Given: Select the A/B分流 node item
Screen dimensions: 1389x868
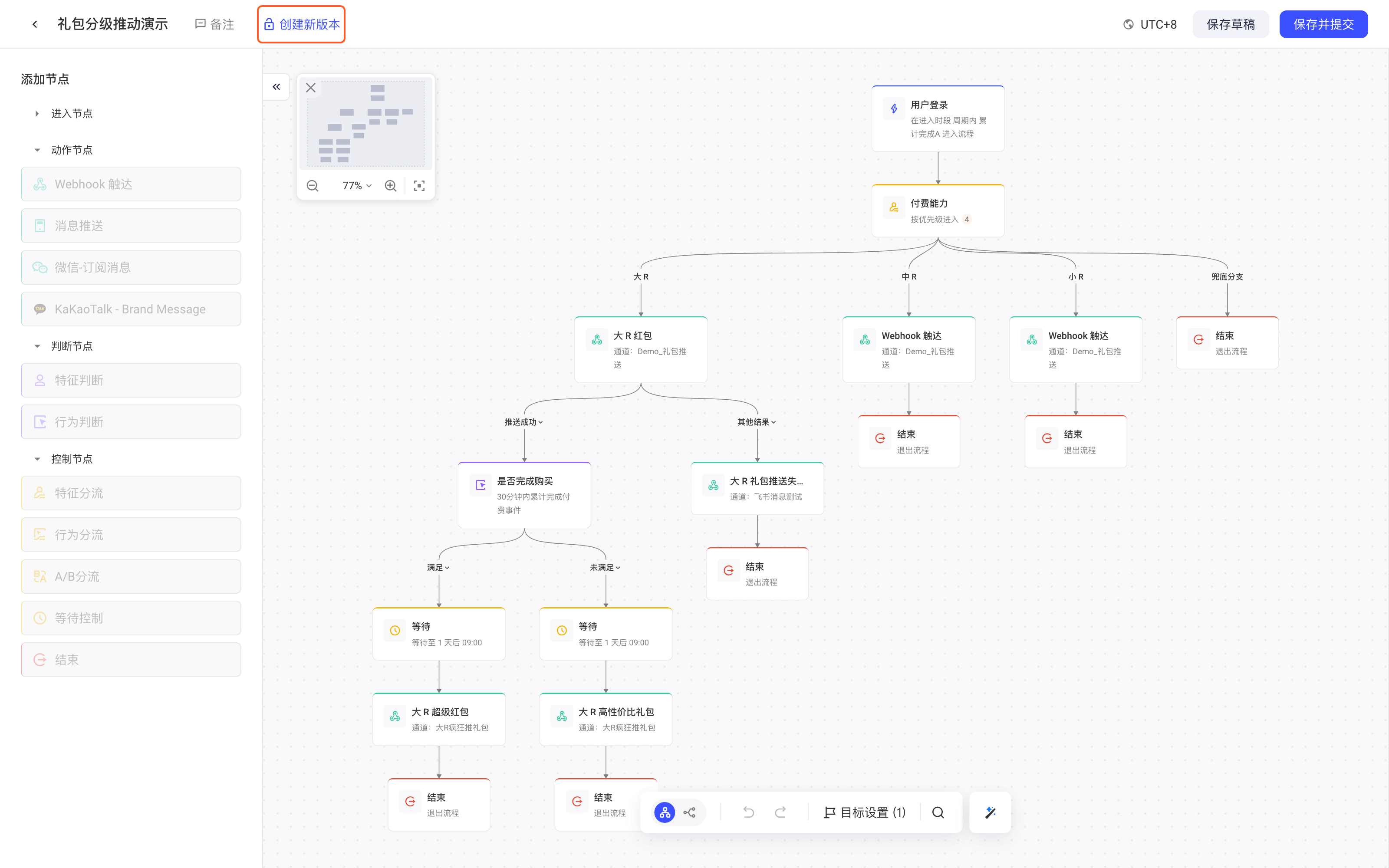Looking at the screenshot, I should tap(131, 576).
